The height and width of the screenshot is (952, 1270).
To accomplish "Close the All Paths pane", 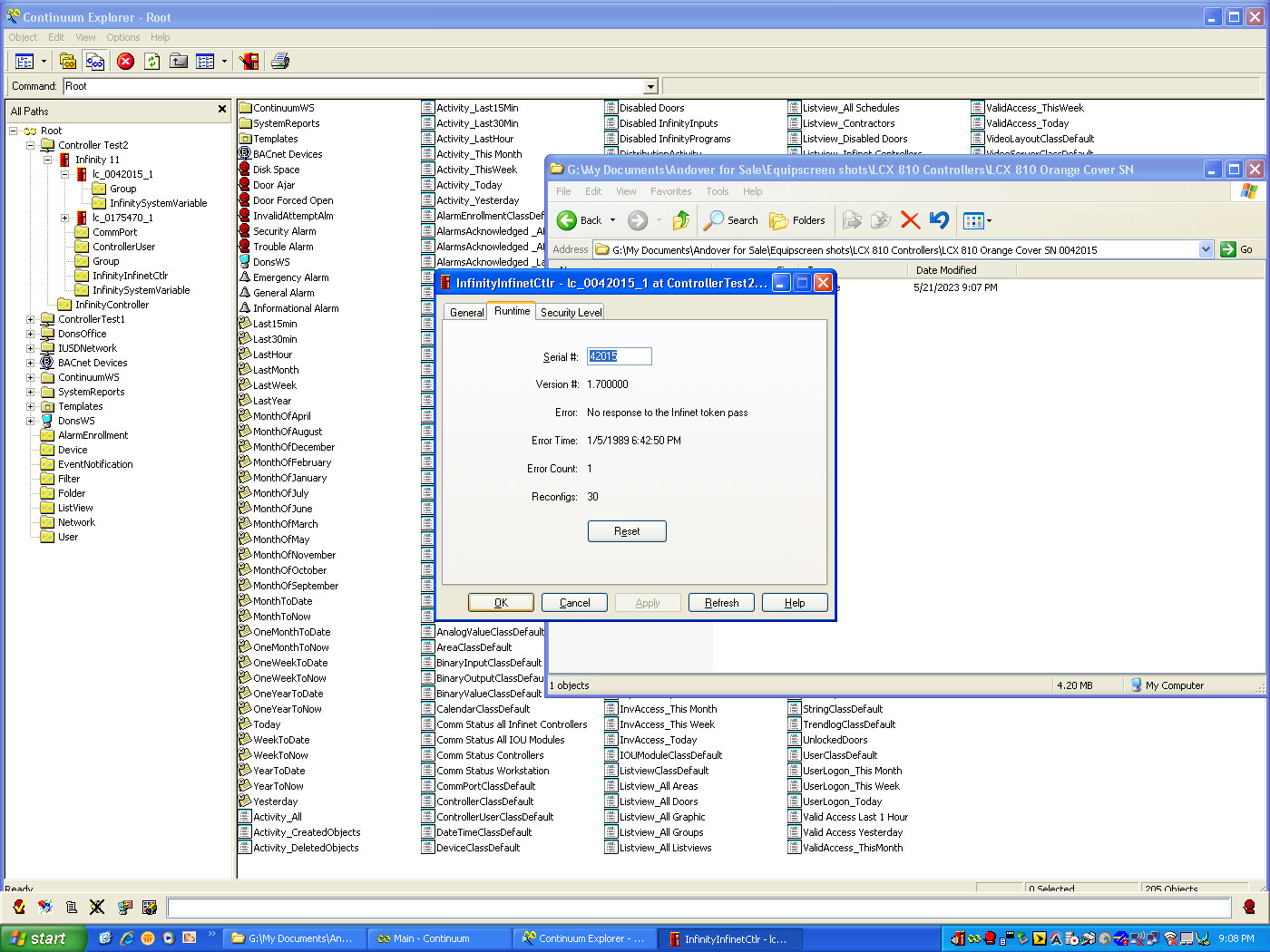I will tap(222, 110).
